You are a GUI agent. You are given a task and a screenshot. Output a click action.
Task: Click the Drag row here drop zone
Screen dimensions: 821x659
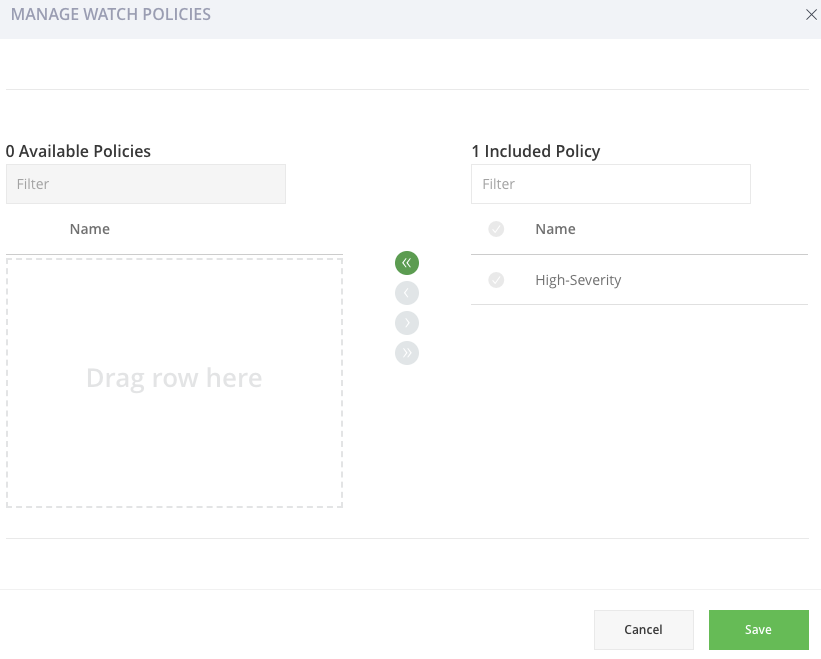click(174, 378)
